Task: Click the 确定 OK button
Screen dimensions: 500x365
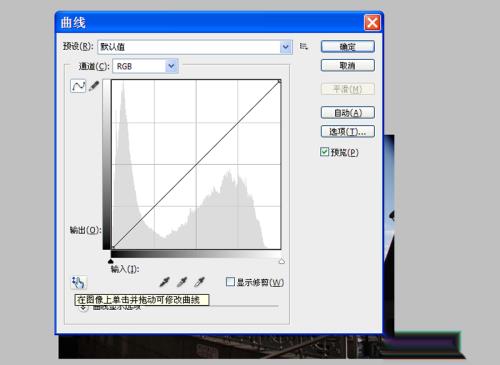Action: pyautogui.click(x=348, y=47)
